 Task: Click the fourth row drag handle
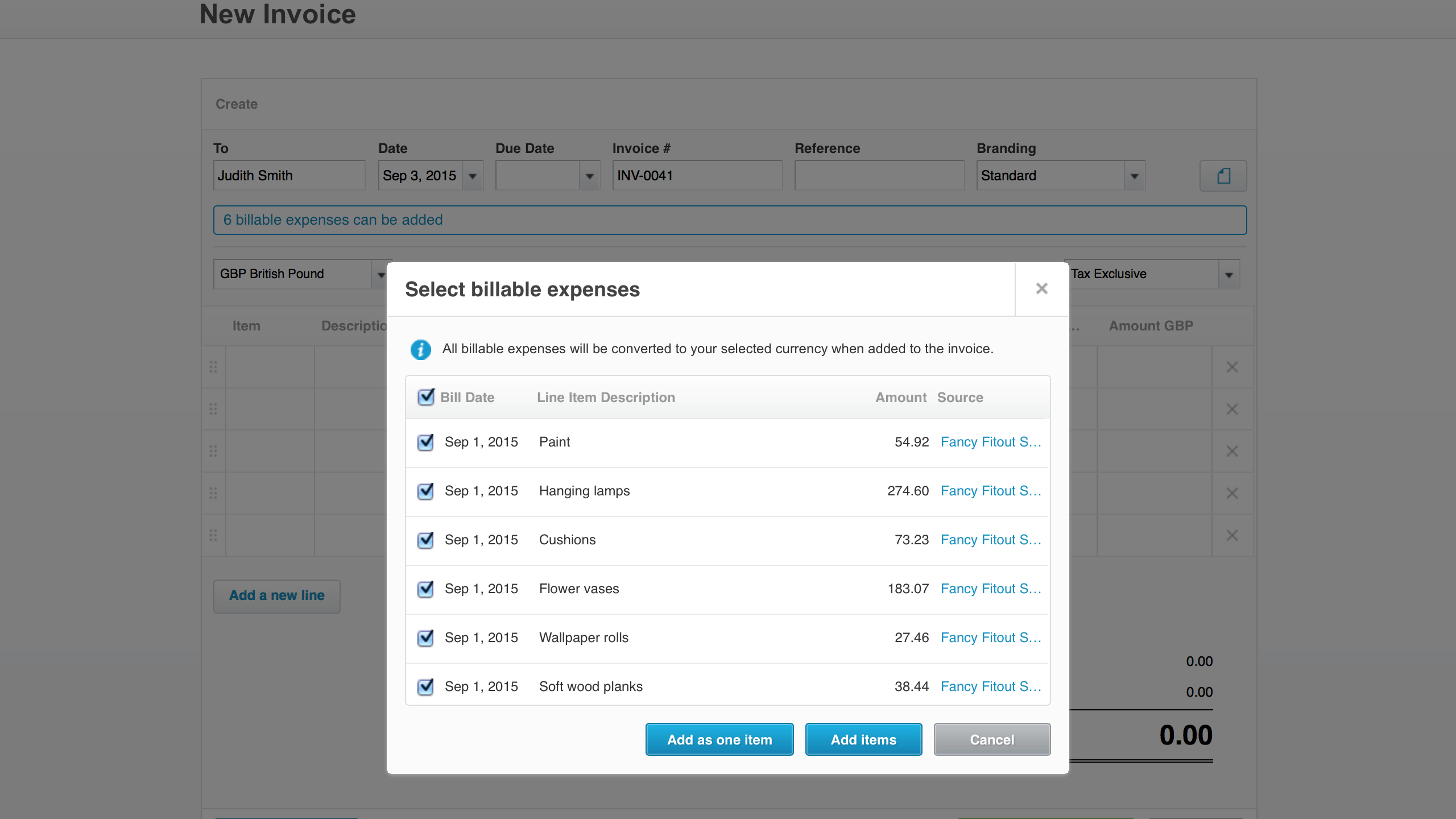(x=213, y=494)
